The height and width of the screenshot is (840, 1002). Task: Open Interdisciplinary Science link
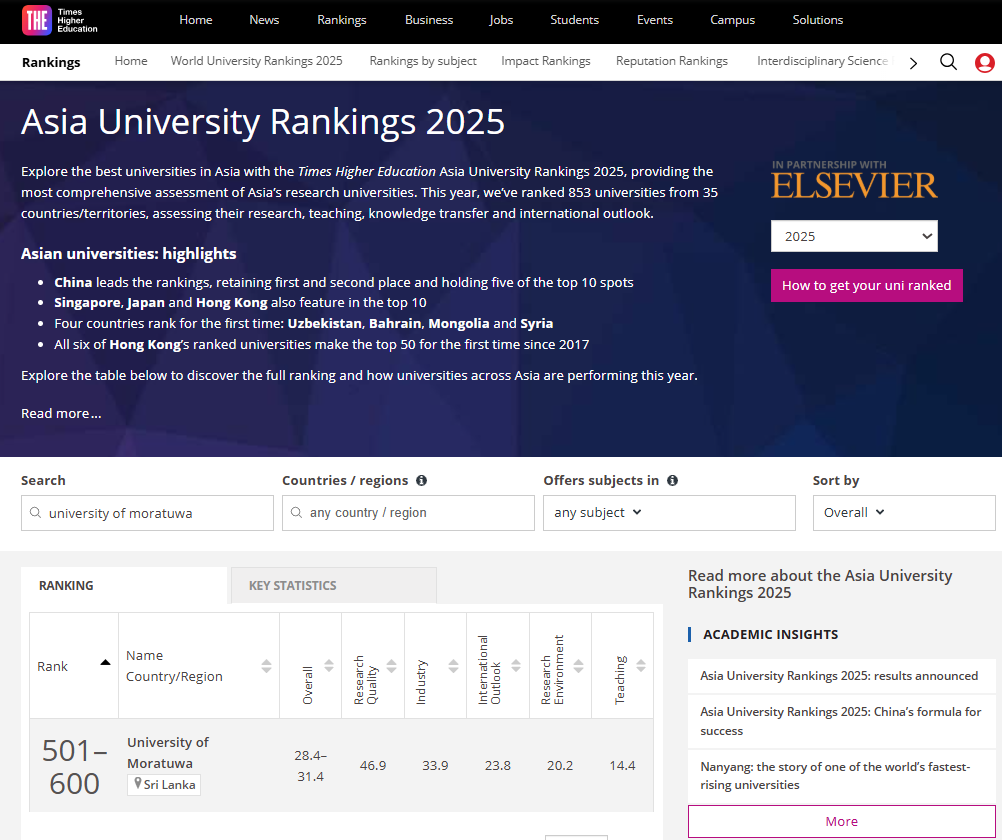(x=822, y=61)
